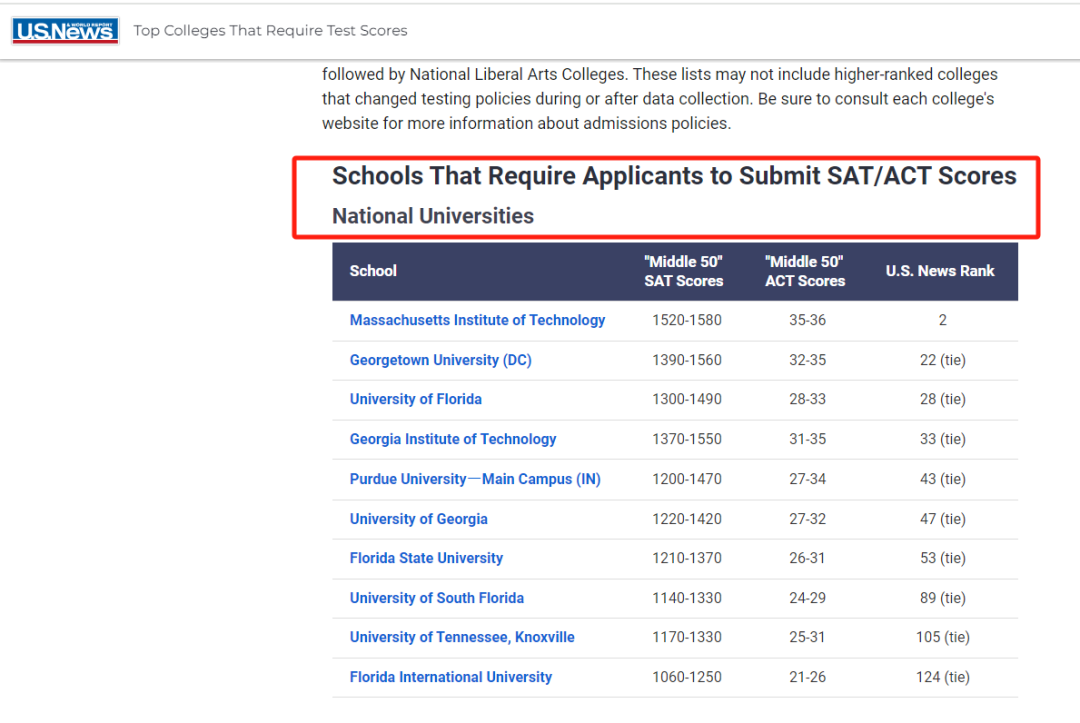Open the University of Georgia link

pyautogui.click(x=419, y=519)
